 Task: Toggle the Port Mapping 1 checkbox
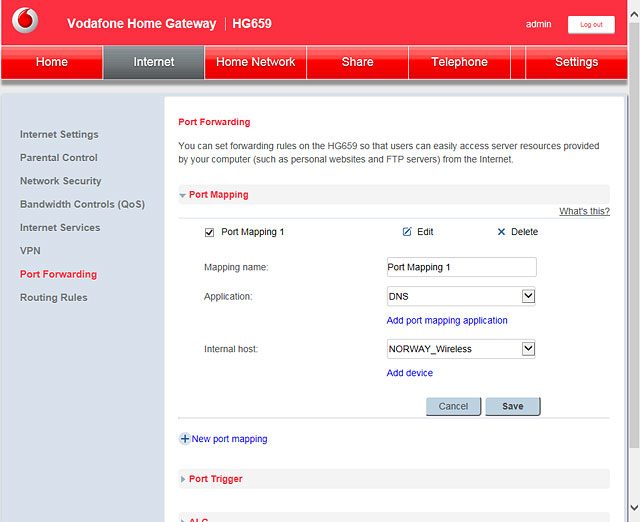[x=209, y=232]
